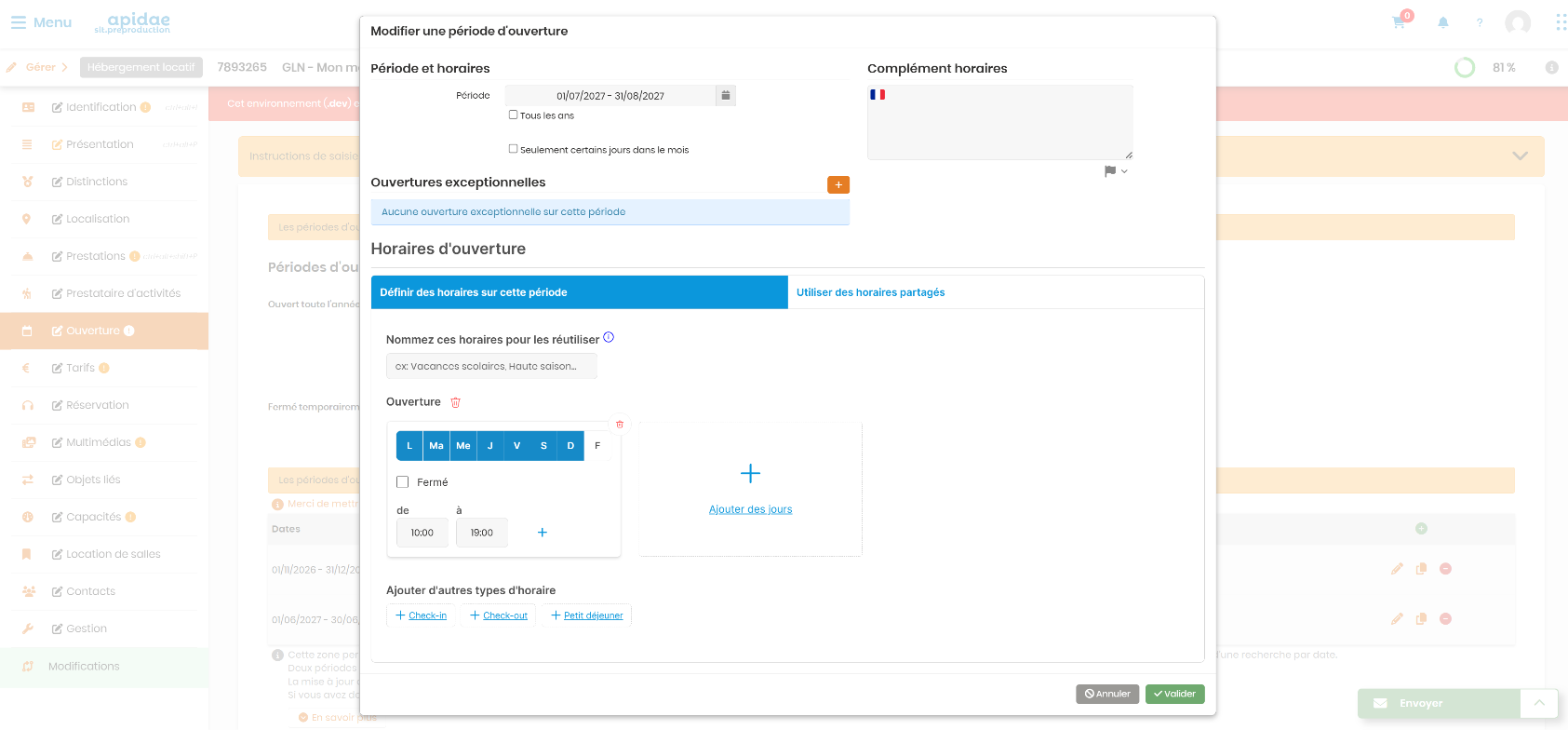Remove the day block using small trash icon
This screenshot has width=1568, height=730.
click(x=620, y=424)
